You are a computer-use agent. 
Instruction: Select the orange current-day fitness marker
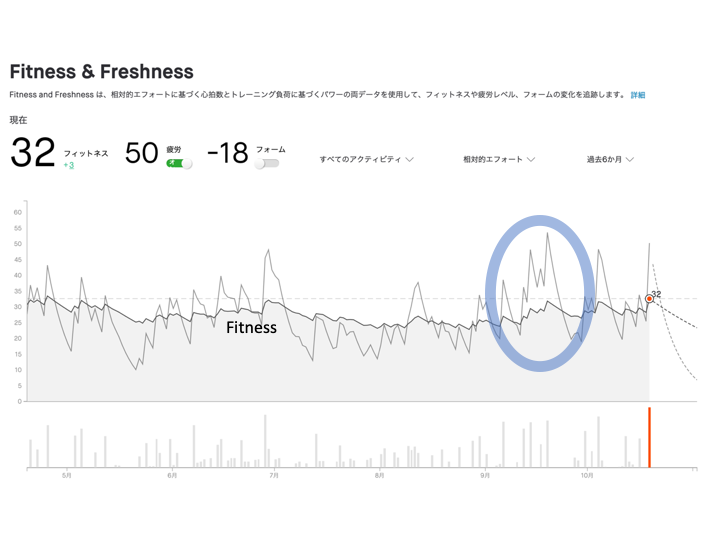click(x=649, y=299)
